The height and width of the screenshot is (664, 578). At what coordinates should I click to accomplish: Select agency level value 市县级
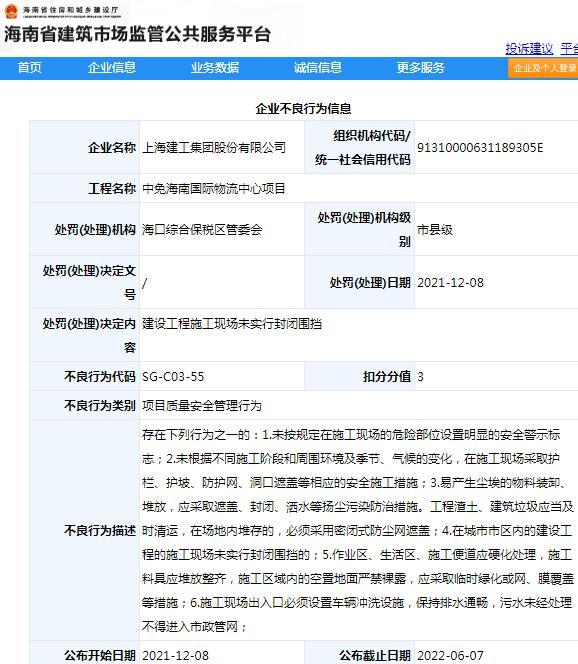pos(435,230)
